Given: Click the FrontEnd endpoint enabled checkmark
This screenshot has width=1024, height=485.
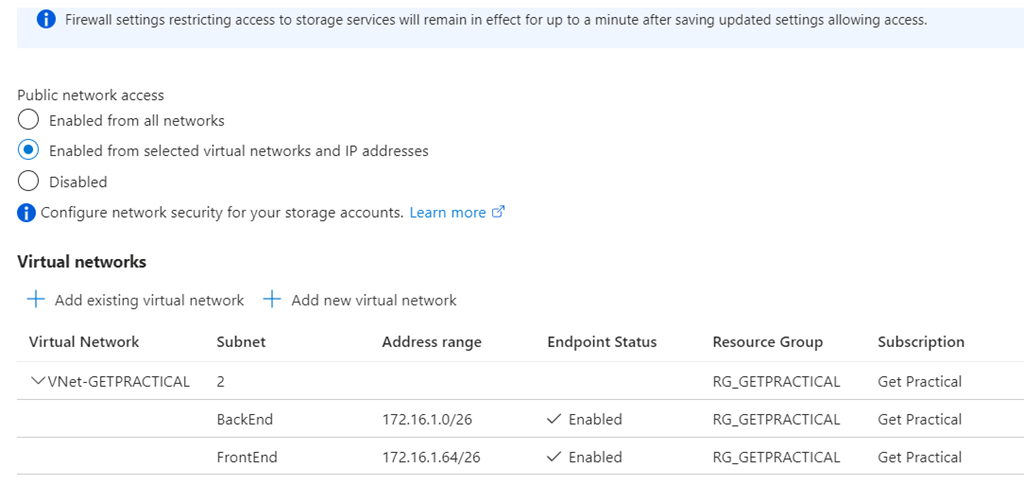Looking at the screenshot, I should click(556, 458).
